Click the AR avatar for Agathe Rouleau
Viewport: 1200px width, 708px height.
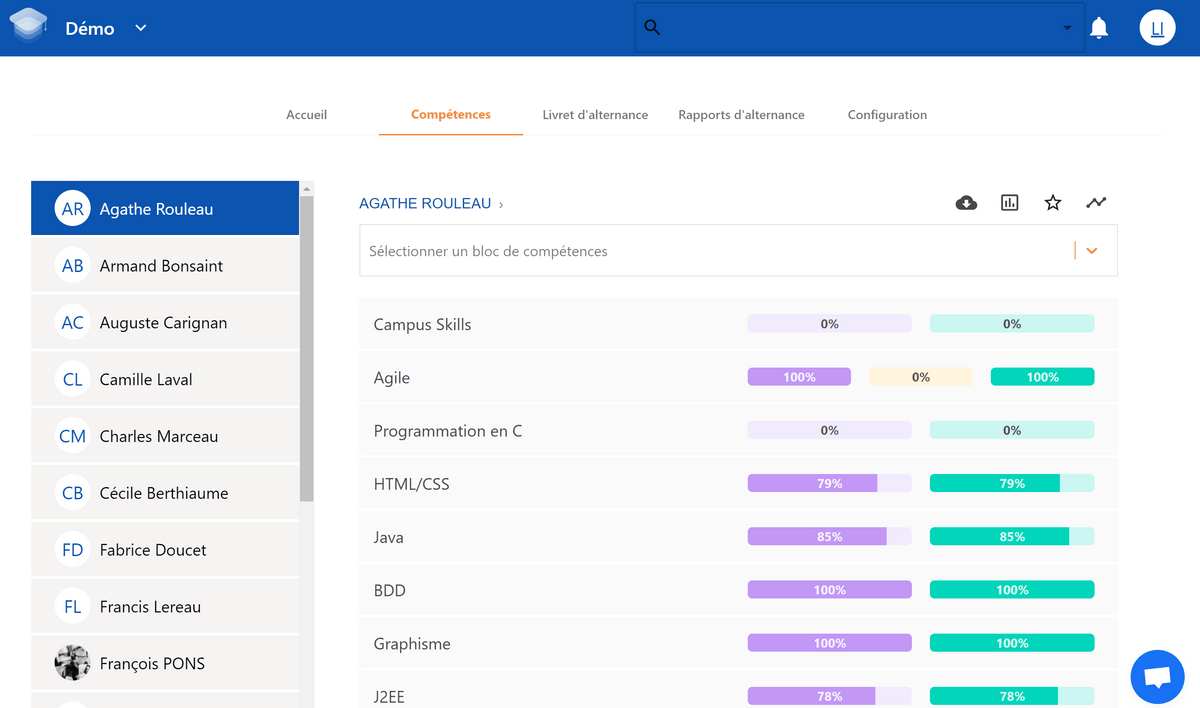tap(72, 209)
